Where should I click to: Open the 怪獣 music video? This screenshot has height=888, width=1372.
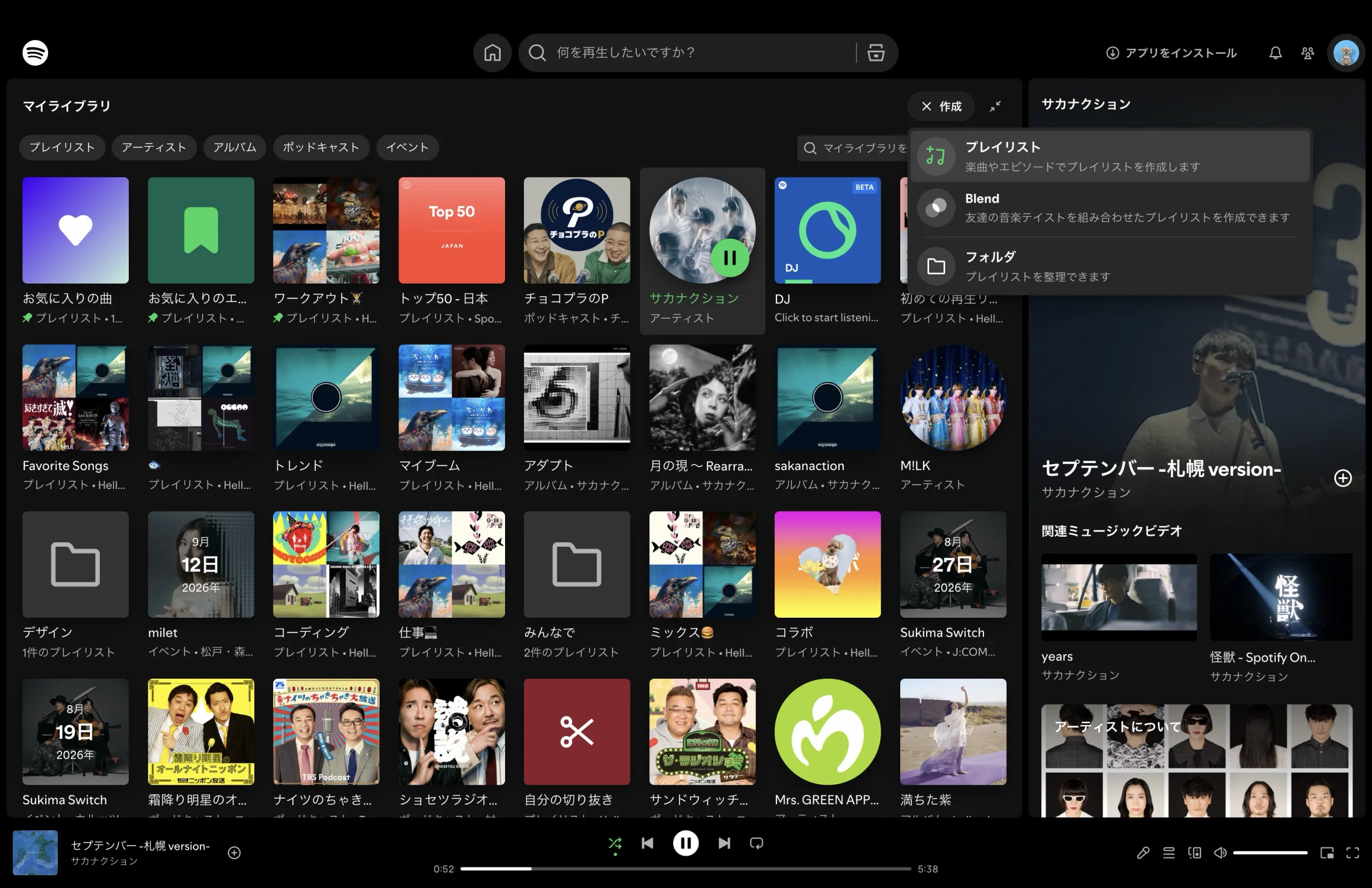click(x=1280, y=618)
